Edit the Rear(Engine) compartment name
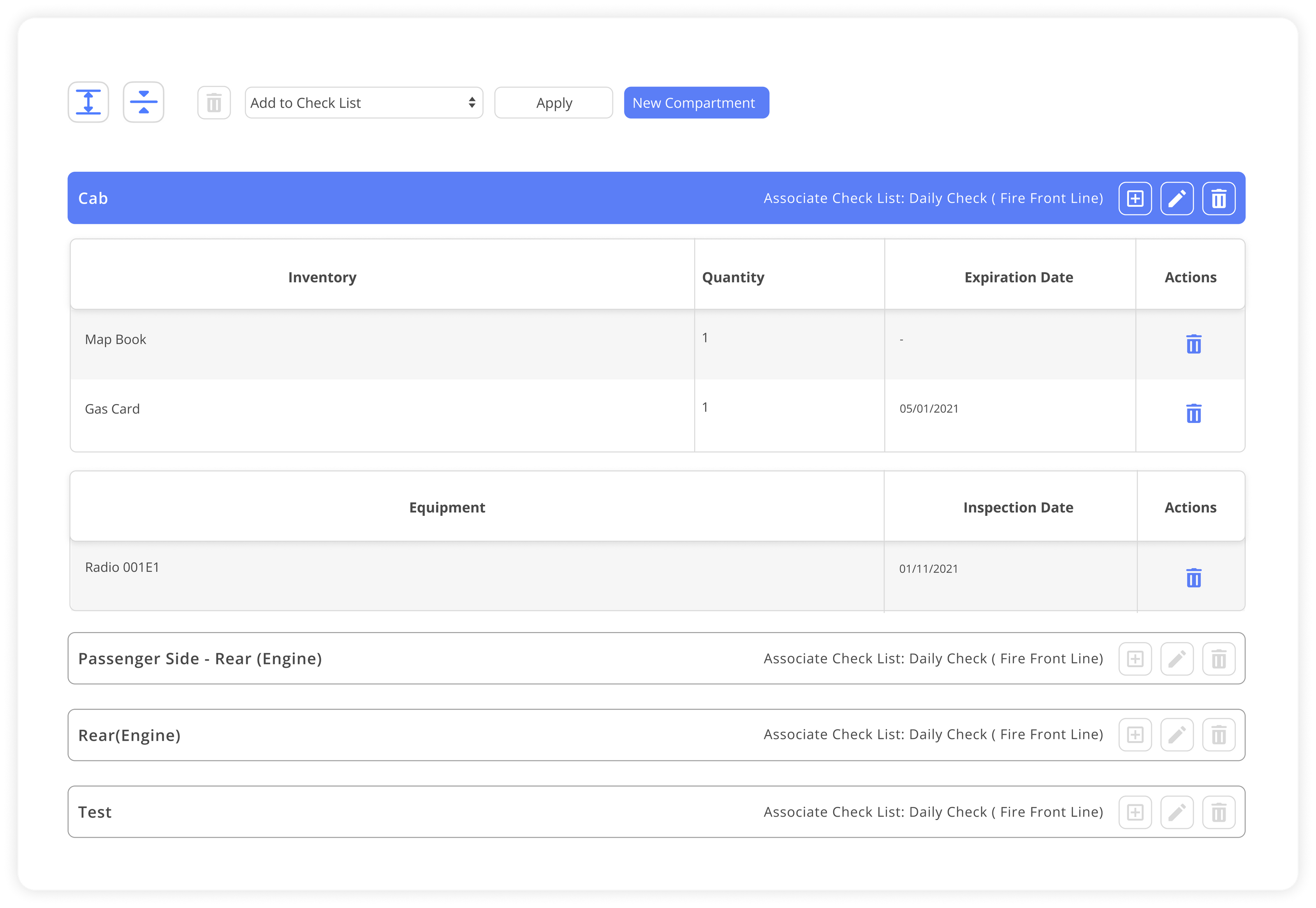 point(1177,735)
